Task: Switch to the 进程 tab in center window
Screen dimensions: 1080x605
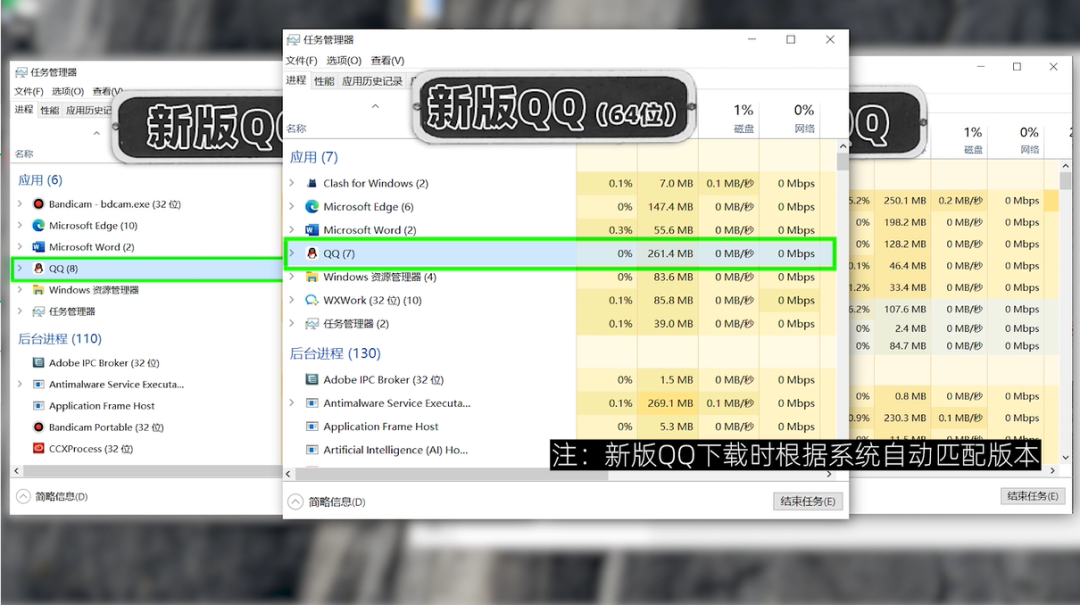Action: coord(296,81)
